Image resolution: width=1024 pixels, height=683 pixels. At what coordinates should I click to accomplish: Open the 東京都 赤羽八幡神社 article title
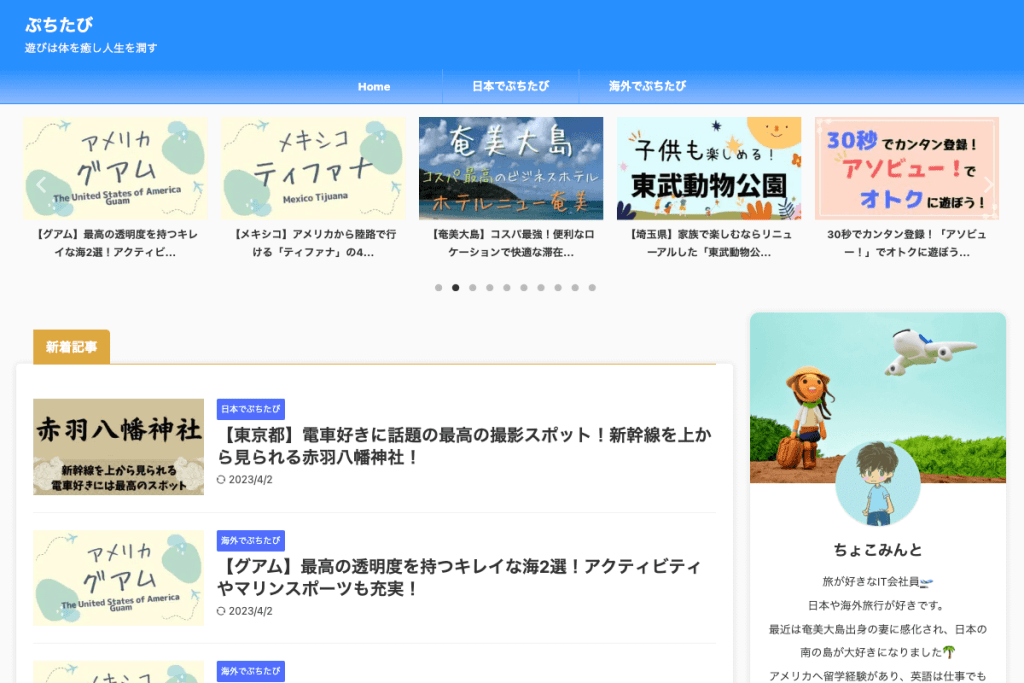tap(464, 445)
